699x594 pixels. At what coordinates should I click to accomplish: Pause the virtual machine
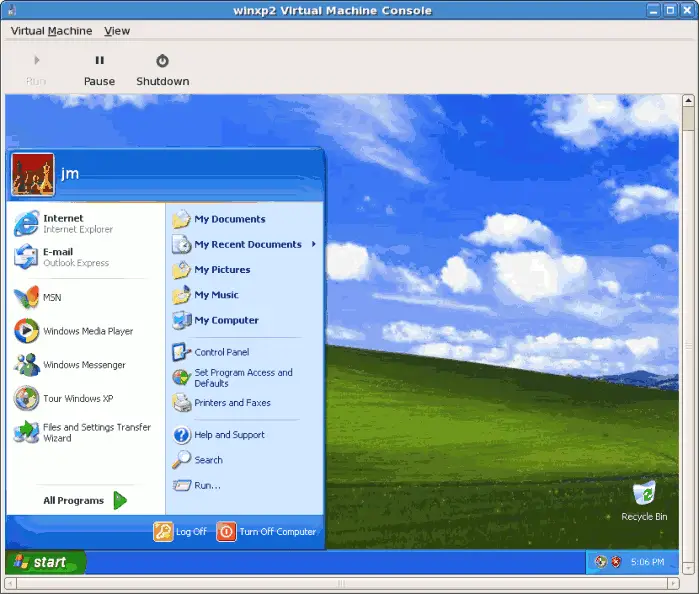click(x=99, y=70)
